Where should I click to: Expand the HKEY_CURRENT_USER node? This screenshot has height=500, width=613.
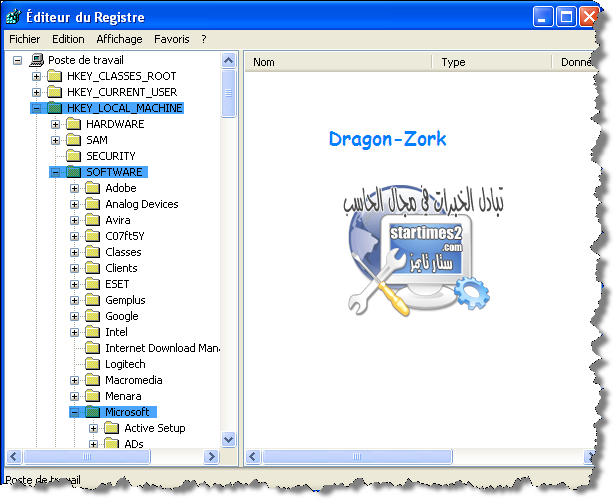[36, 92]
